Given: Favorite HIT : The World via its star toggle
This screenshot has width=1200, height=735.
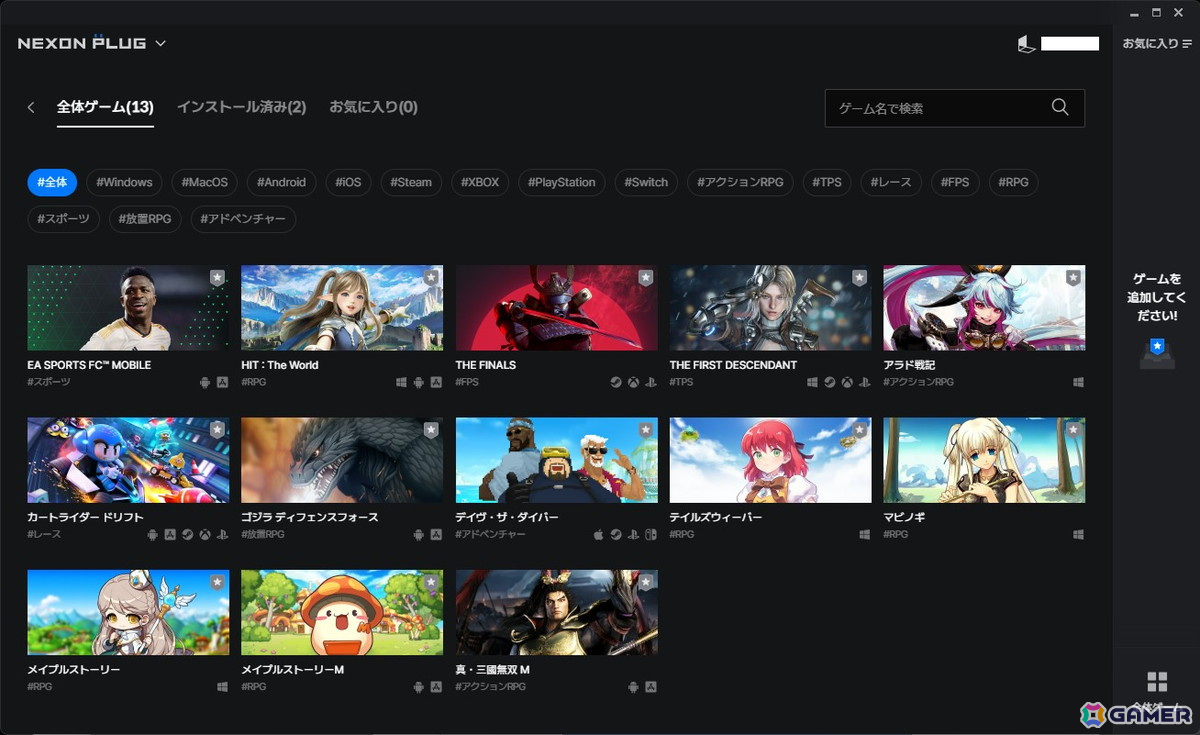Looking at the screenshot, I should pyautogui.click(x=433, y=278).
